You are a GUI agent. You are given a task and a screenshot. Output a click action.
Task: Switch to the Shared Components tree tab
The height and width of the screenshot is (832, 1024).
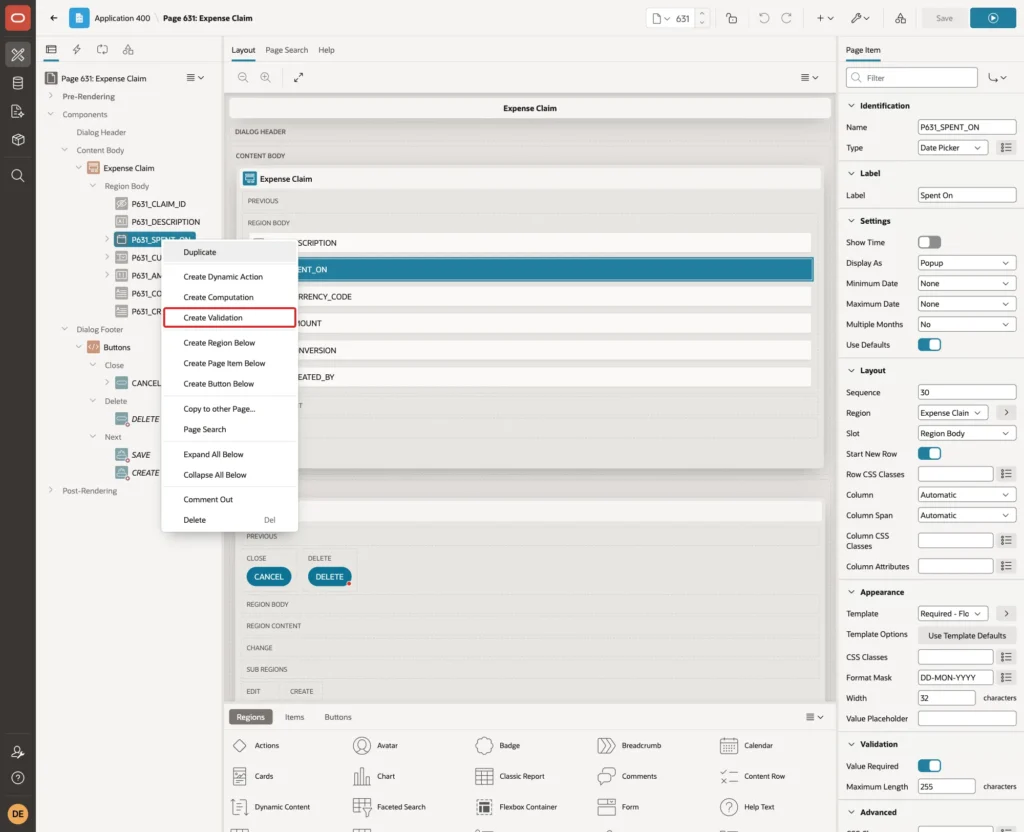(128, 50)
